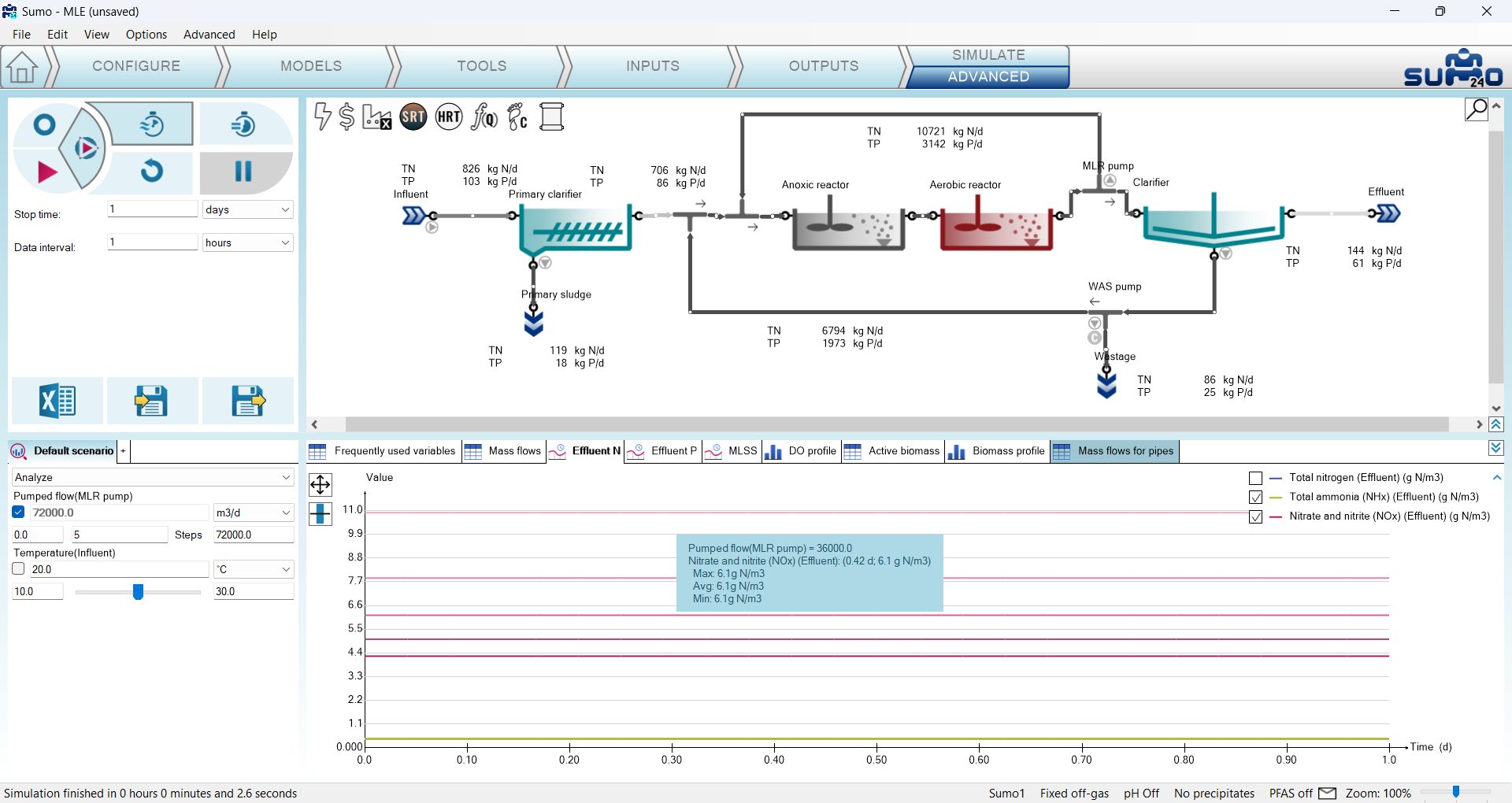This screenshot has width=1512, height=803.
Task: Select the stopwatch with waves run mode
Action: point(152,124)
